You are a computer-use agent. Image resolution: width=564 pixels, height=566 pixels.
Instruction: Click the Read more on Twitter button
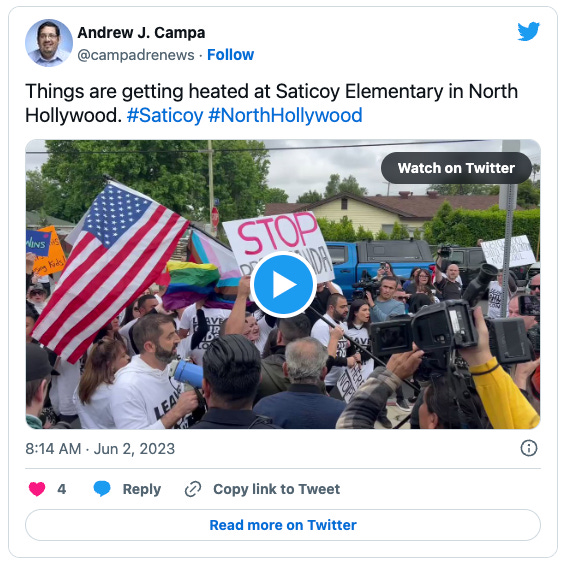(x=283, y=525)
